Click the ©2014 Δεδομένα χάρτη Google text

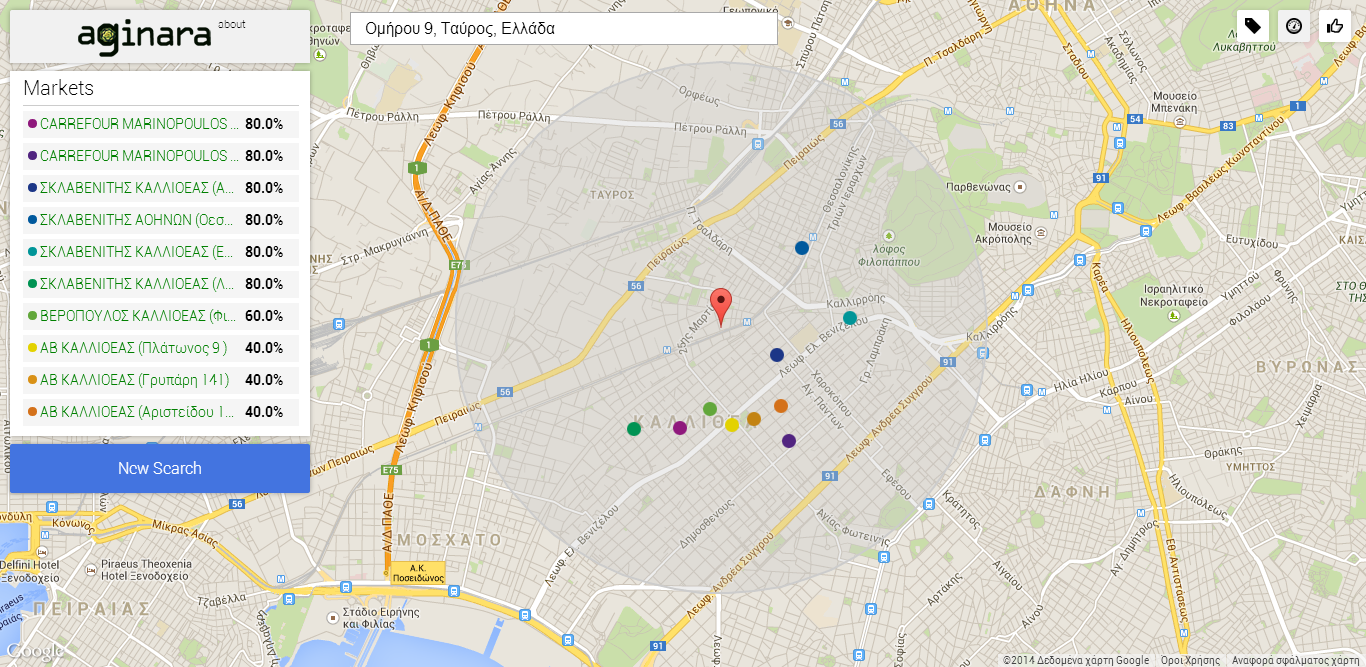(x=1076, y=660)
